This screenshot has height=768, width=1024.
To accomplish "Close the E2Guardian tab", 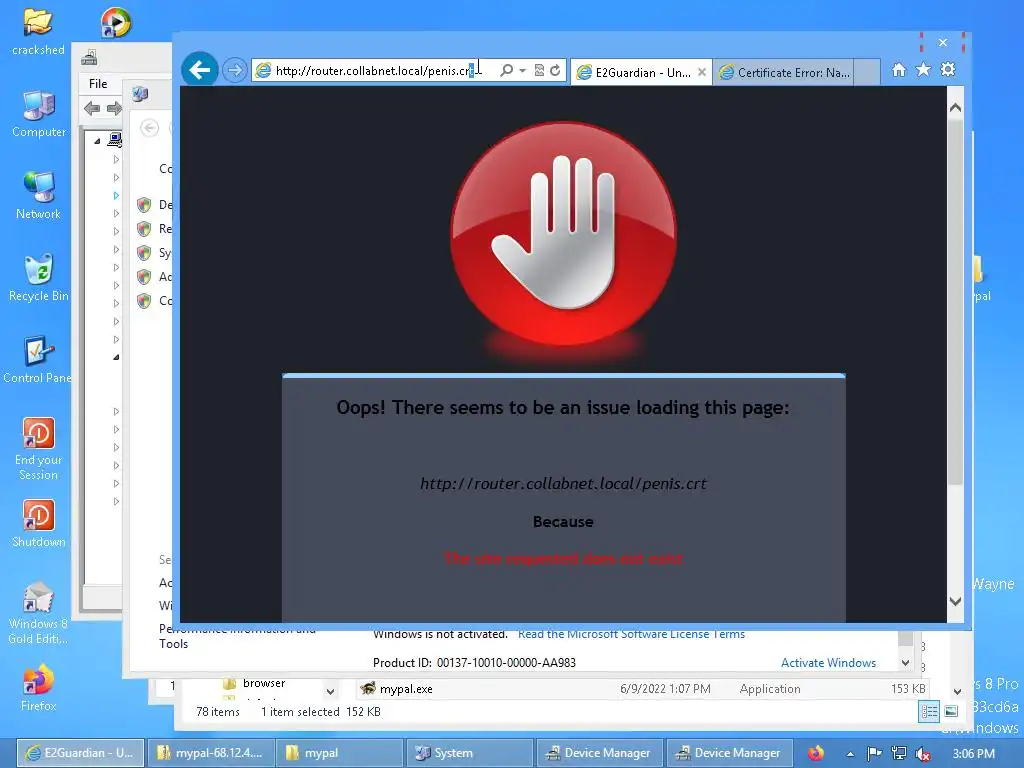I will click(701, 72).
